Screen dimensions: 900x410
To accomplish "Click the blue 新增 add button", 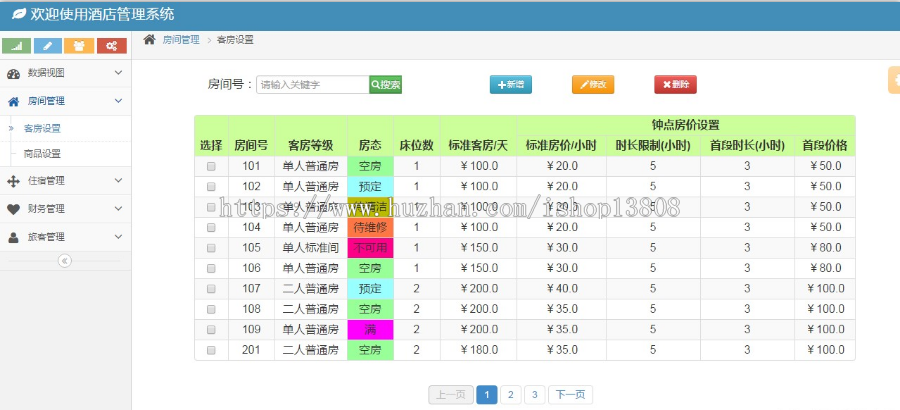I will (511, 84).
